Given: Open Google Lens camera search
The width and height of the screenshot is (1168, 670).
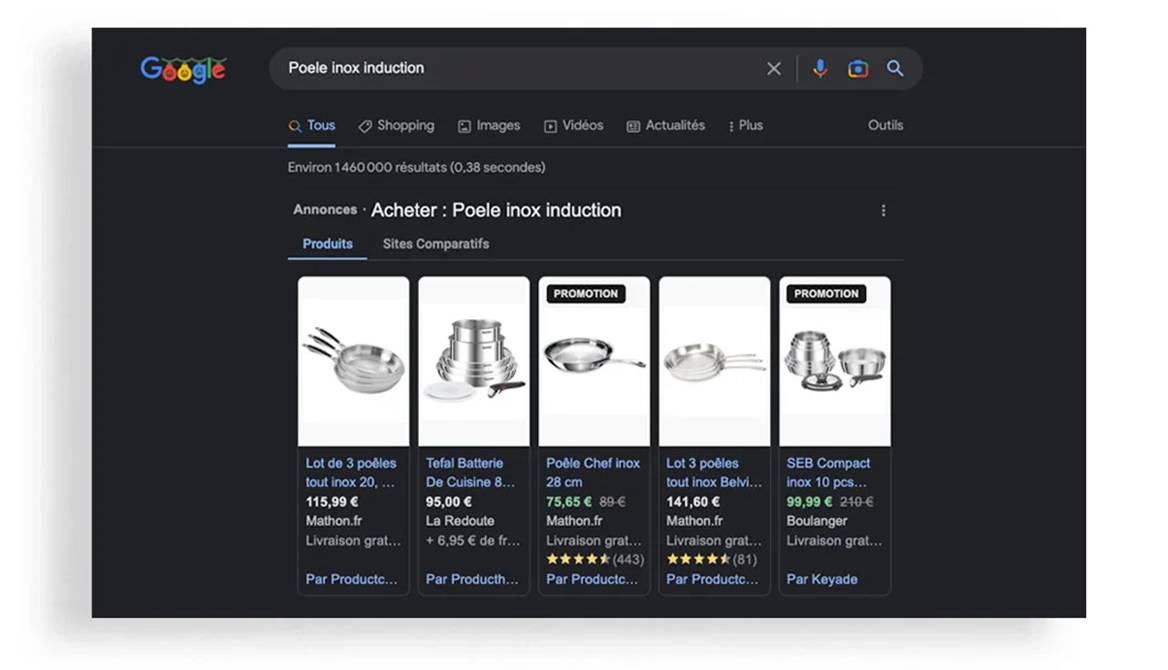Looking at the screenshot, I should [858, 69].
